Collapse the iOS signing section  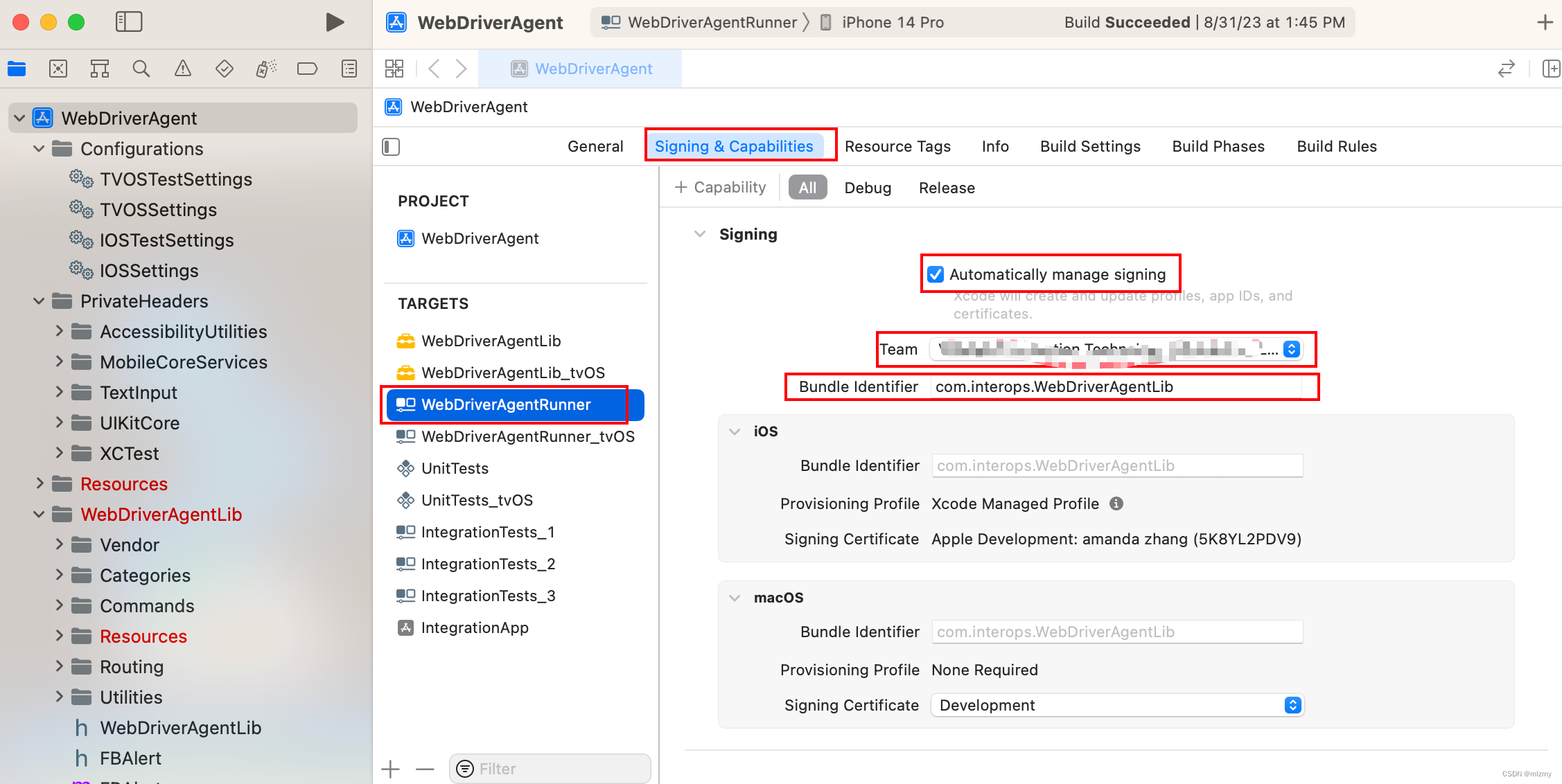click(x=735, y=431)
